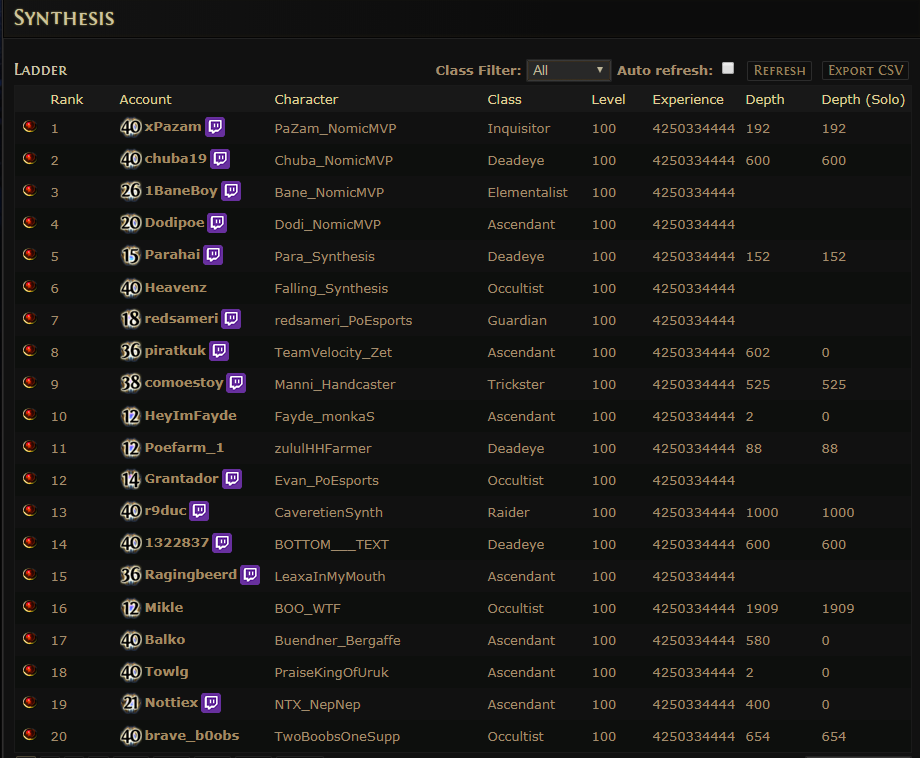Select character name PraiseKingOfUruk

[x=332, y=672]
